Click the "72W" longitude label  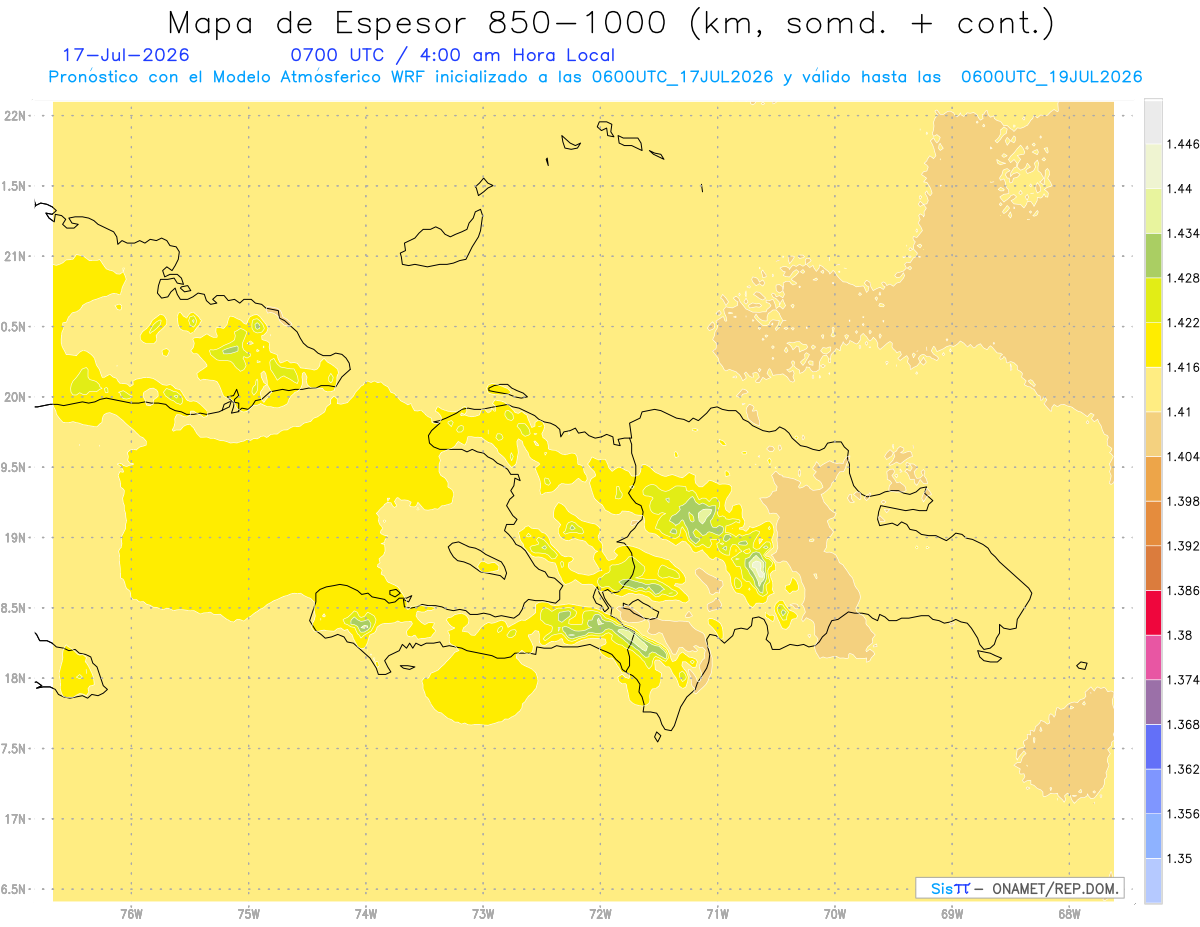[x=600, y=914]
